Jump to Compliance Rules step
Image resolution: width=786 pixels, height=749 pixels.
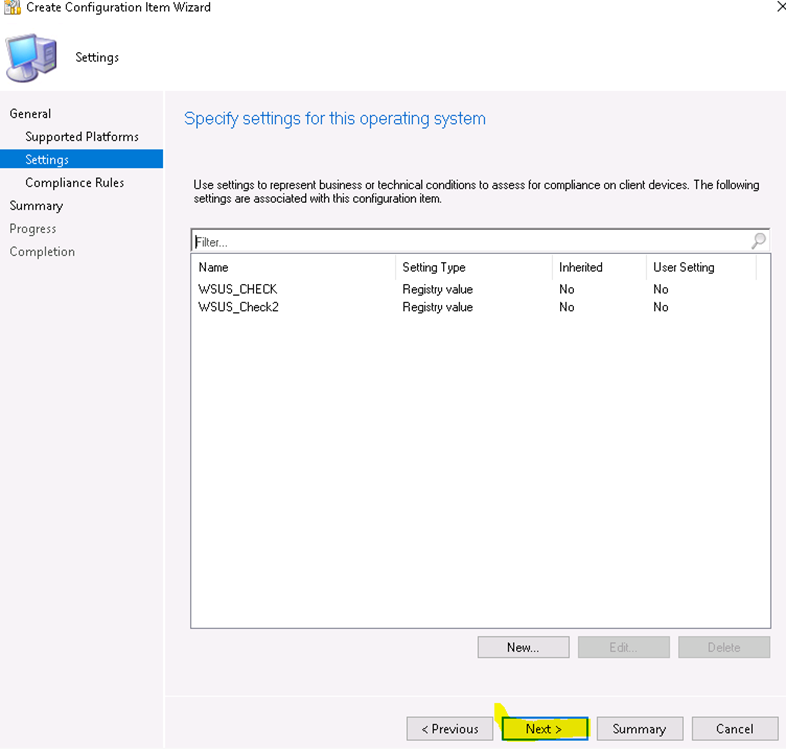click(x=75, y=183)
